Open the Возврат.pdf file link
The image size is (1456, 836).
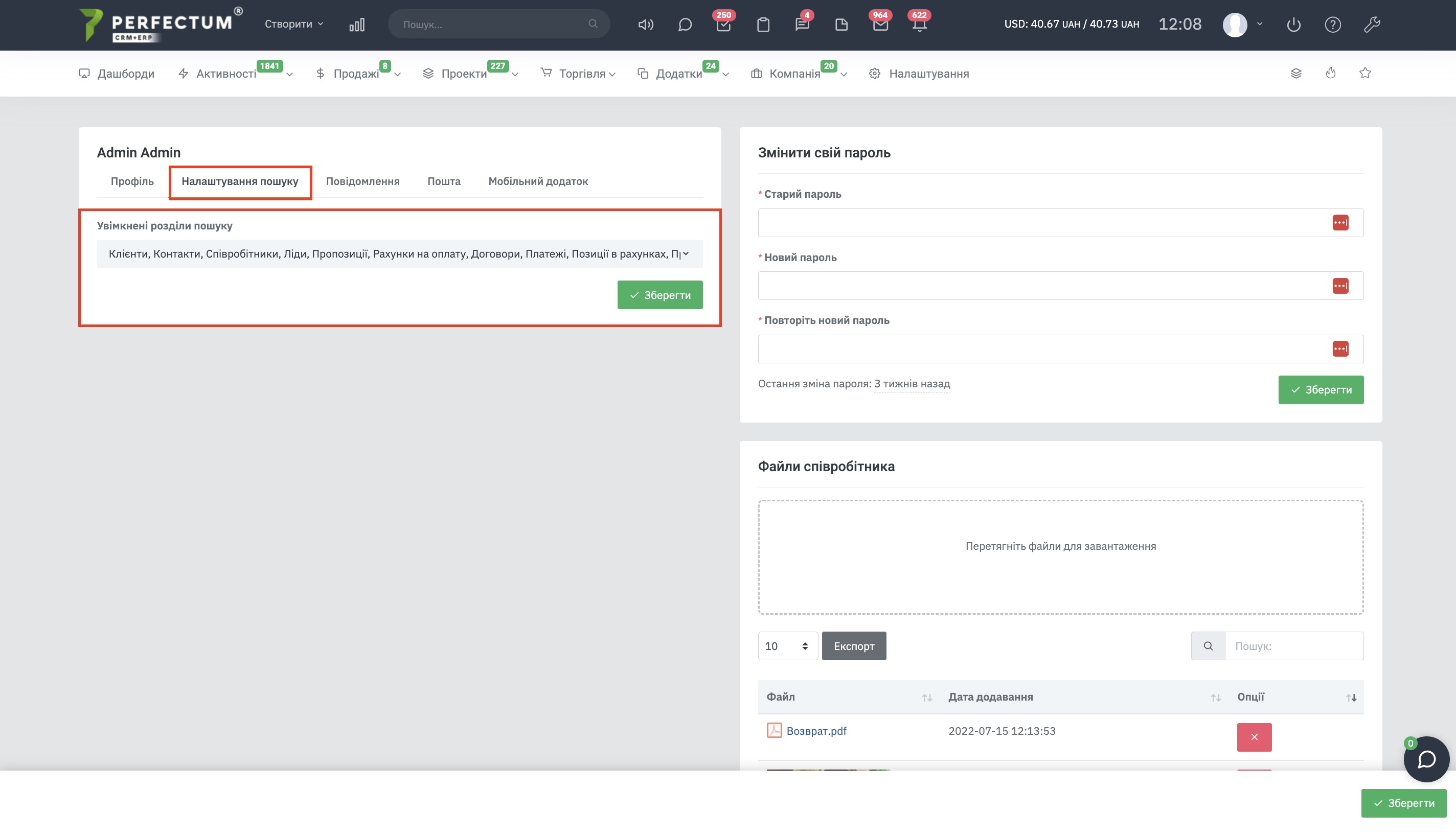point(815,731)
